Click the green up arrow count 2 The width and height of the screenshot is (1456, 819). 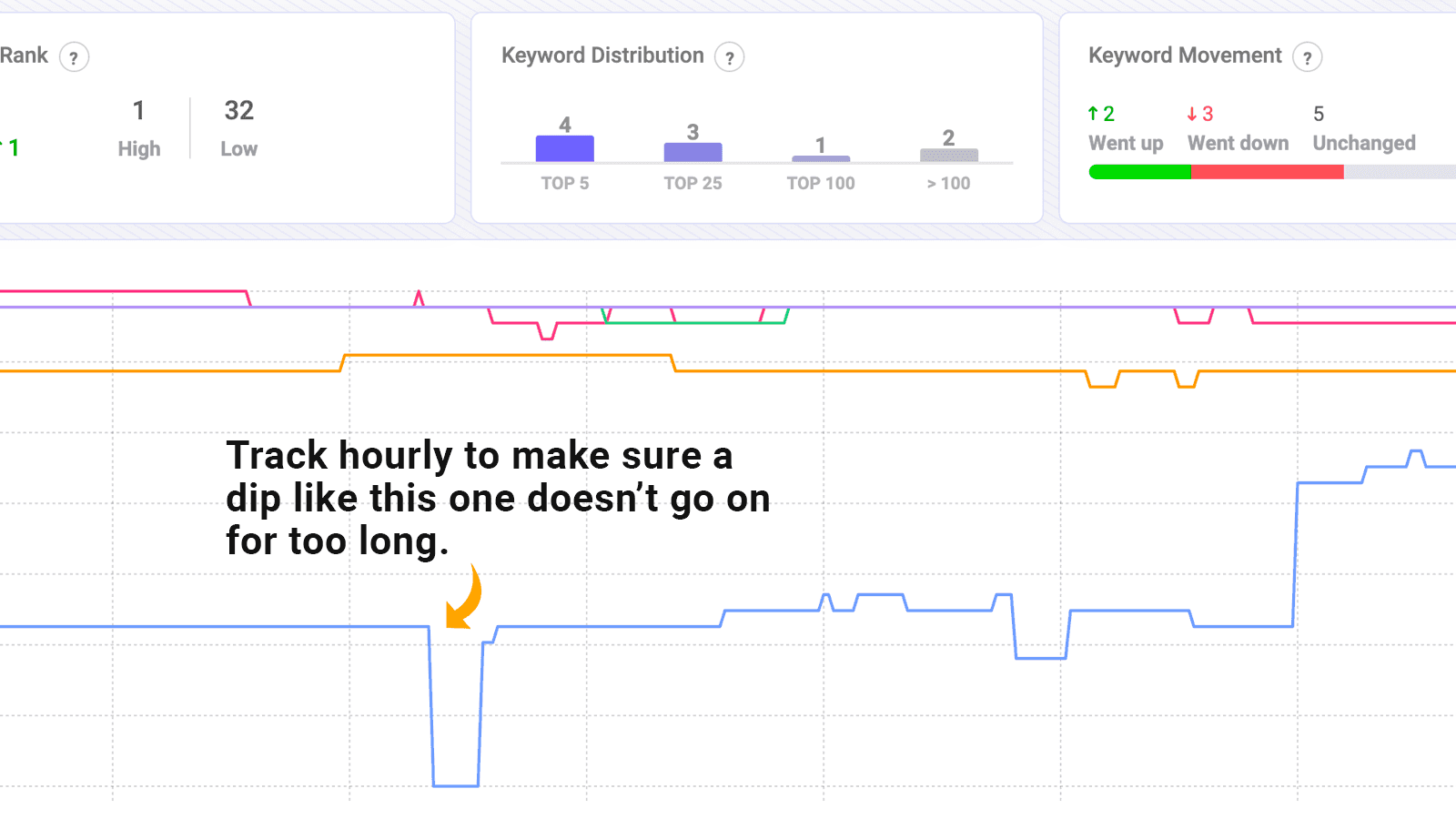(x=1101, y=114)
